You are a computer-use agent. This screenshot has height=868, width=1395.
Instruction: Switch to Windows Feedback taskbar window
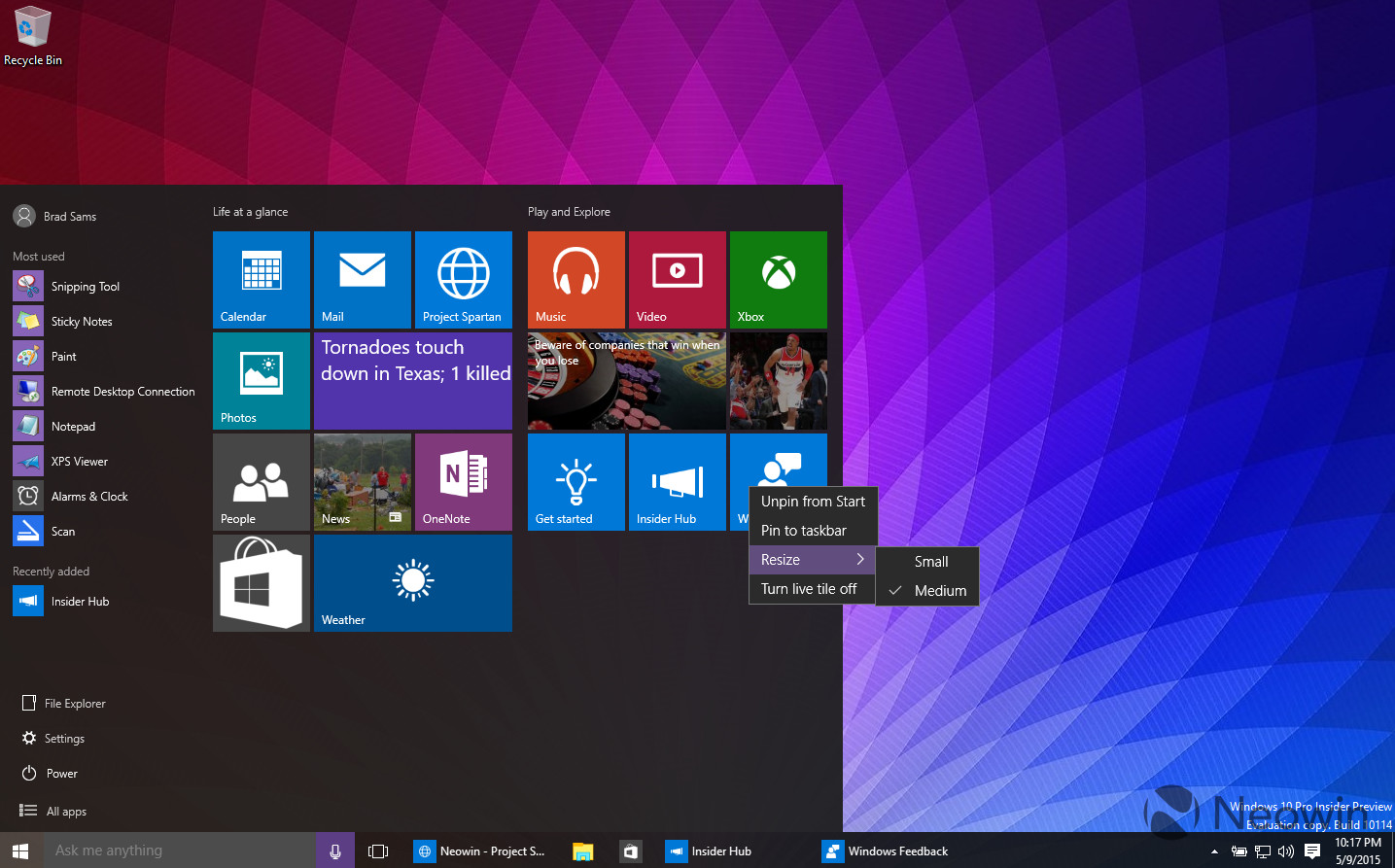pos(886,851)
